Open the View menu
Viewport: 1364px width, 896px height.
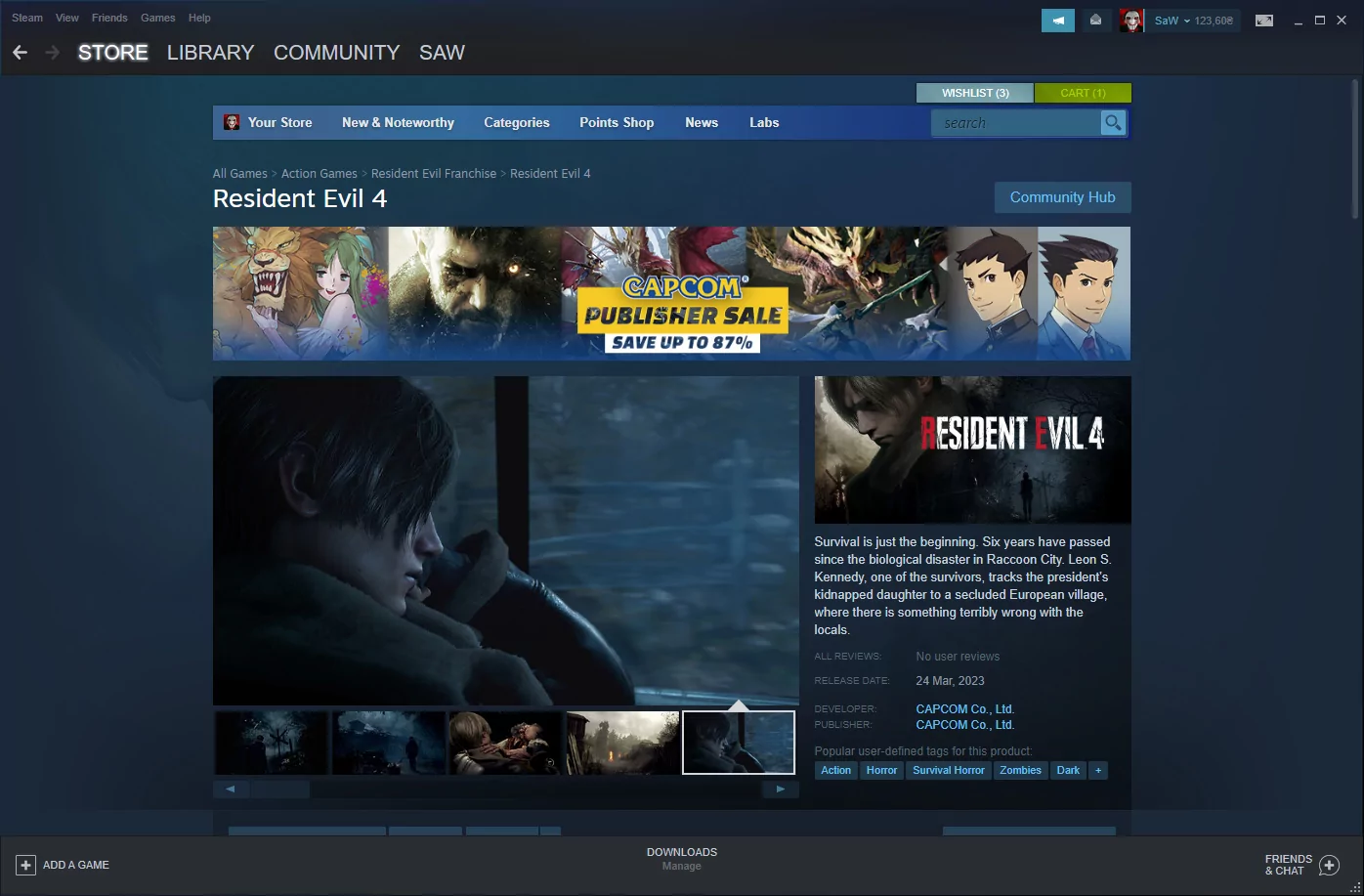pyautogui.click(x=67, y=18)
